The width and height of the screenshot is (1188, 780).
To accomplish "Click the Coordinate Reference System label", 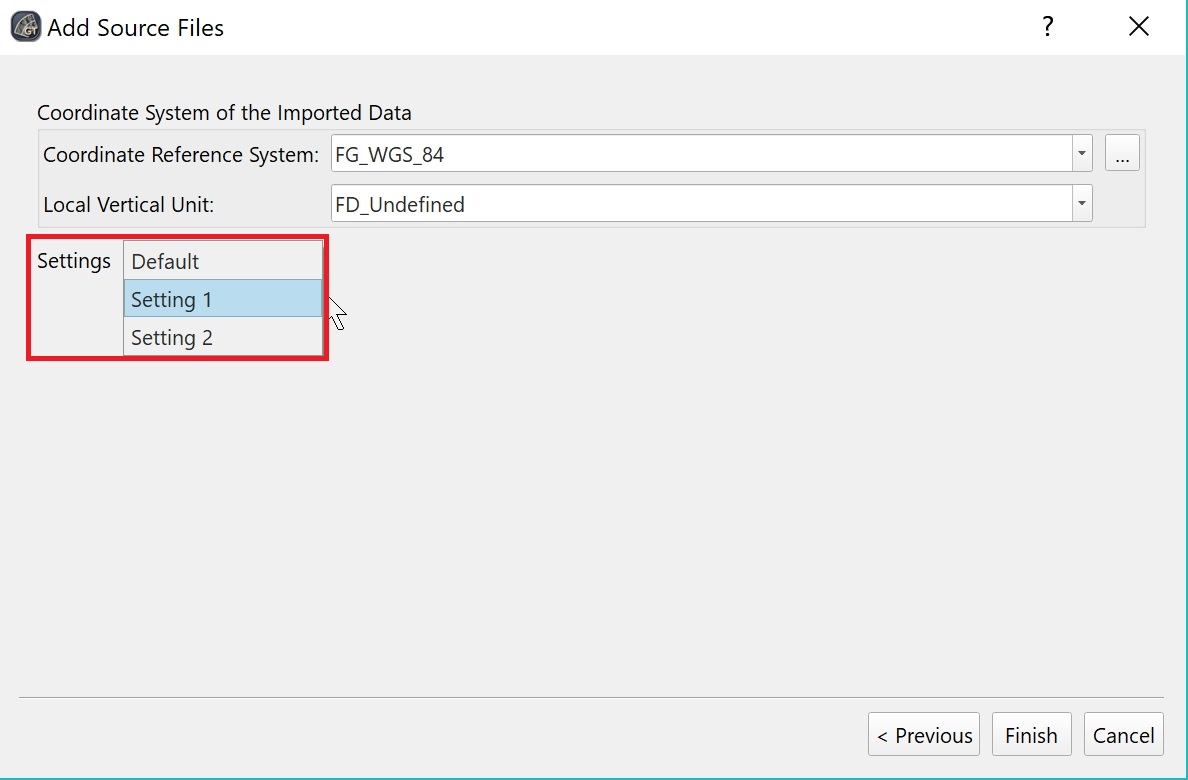I will tap(181, 155).
